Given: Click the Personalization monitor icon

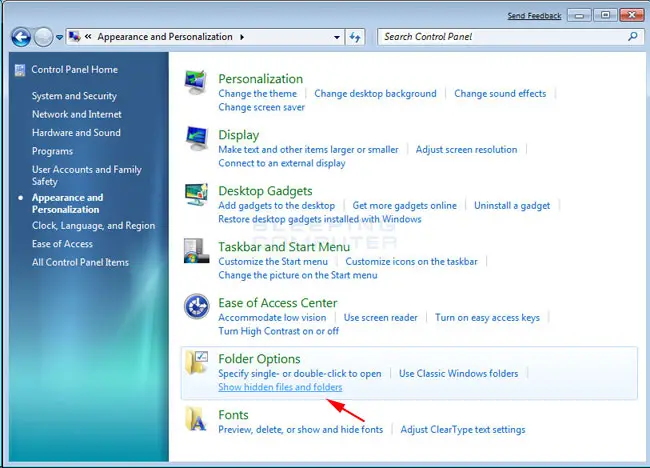Looking at the screenshot, I should pos(196,82).
